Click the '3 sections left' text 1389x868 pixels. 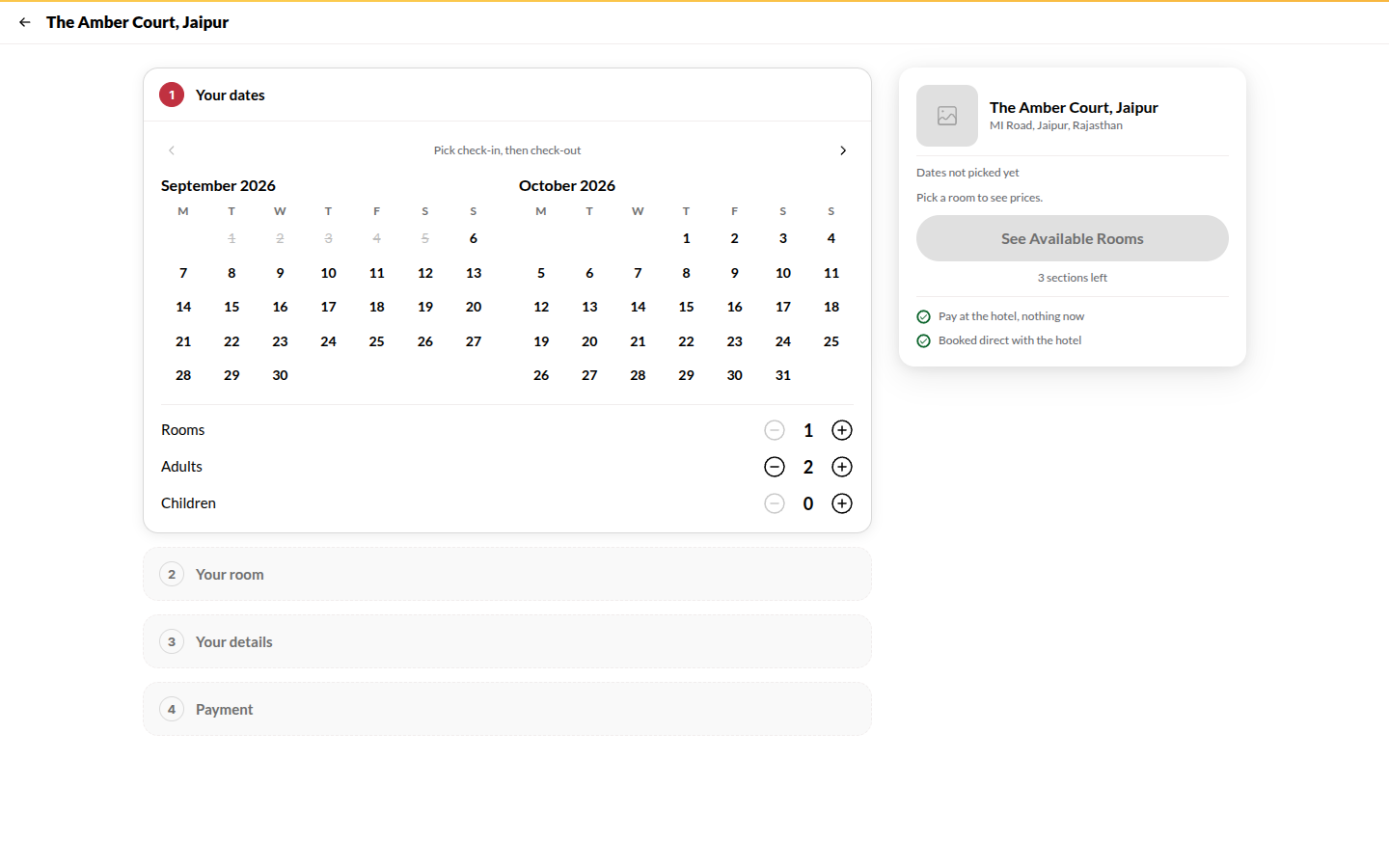coord(1073,278)
